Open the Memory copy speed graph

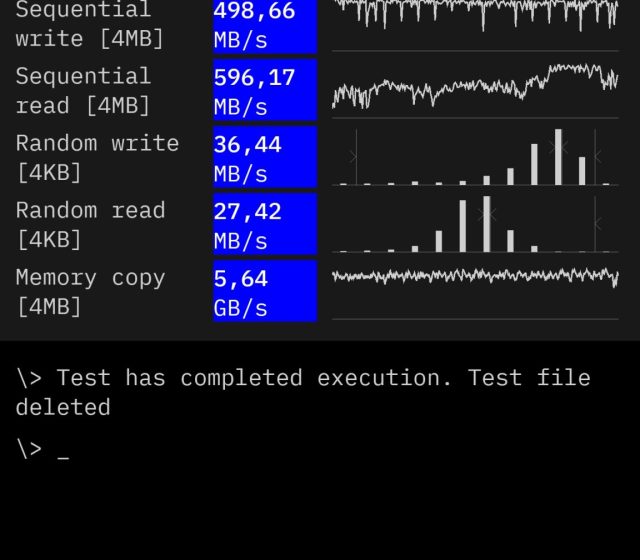[475, 278]
